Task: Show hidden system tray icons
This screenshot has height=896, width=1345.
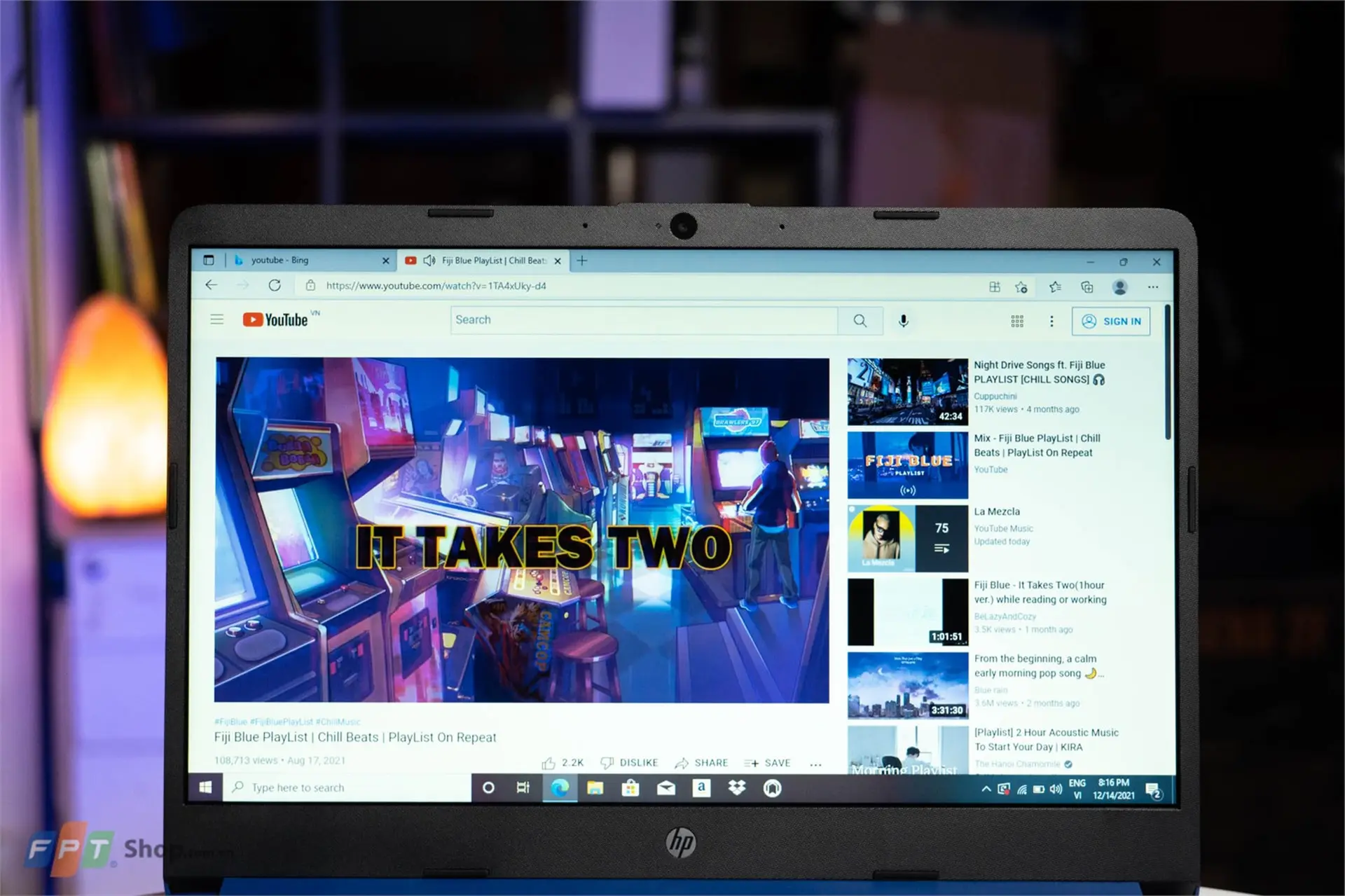Action: pyautogui.click(x=986, y=789)
